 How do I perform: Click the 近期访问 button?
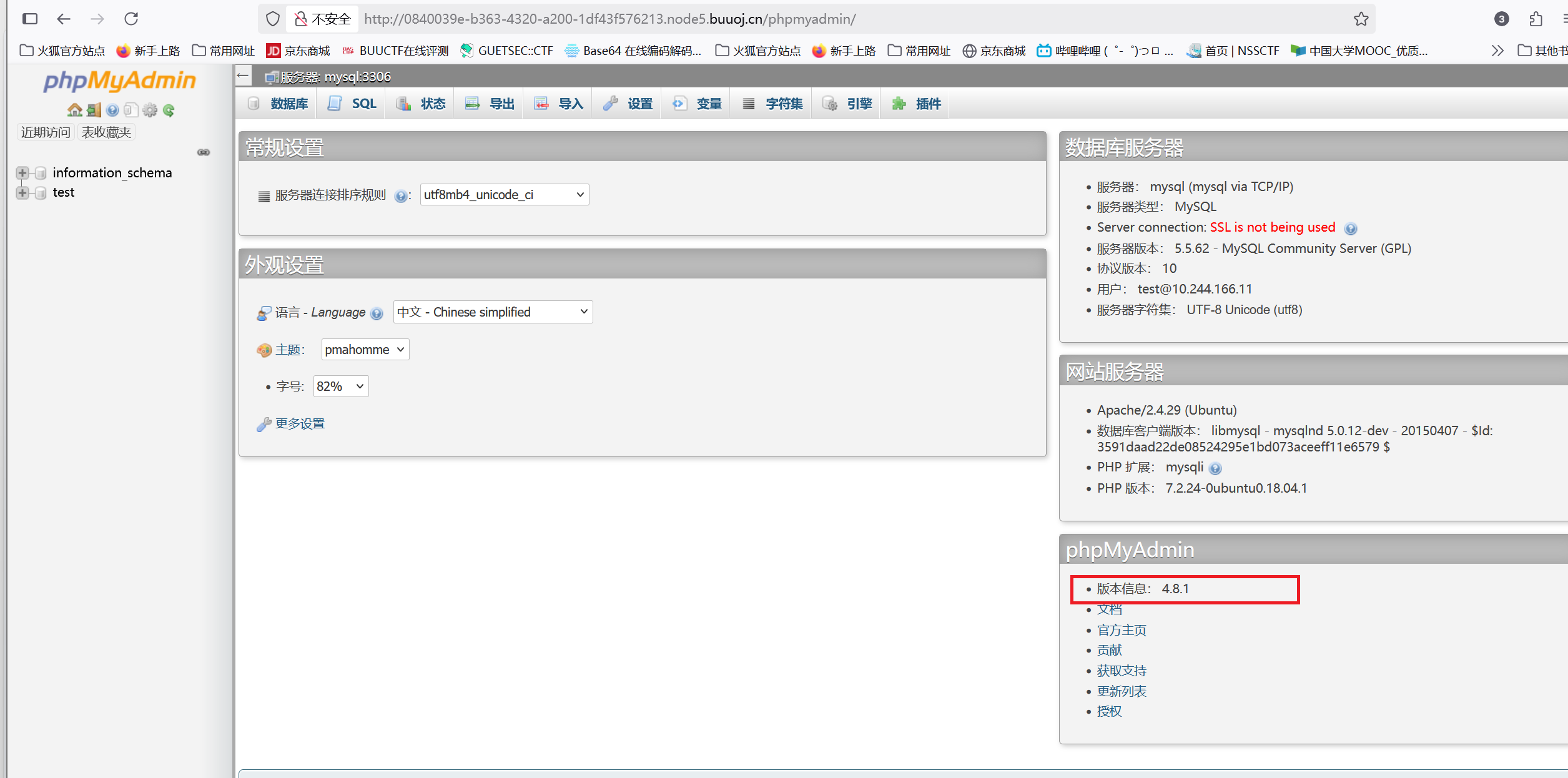click(46, 132)
